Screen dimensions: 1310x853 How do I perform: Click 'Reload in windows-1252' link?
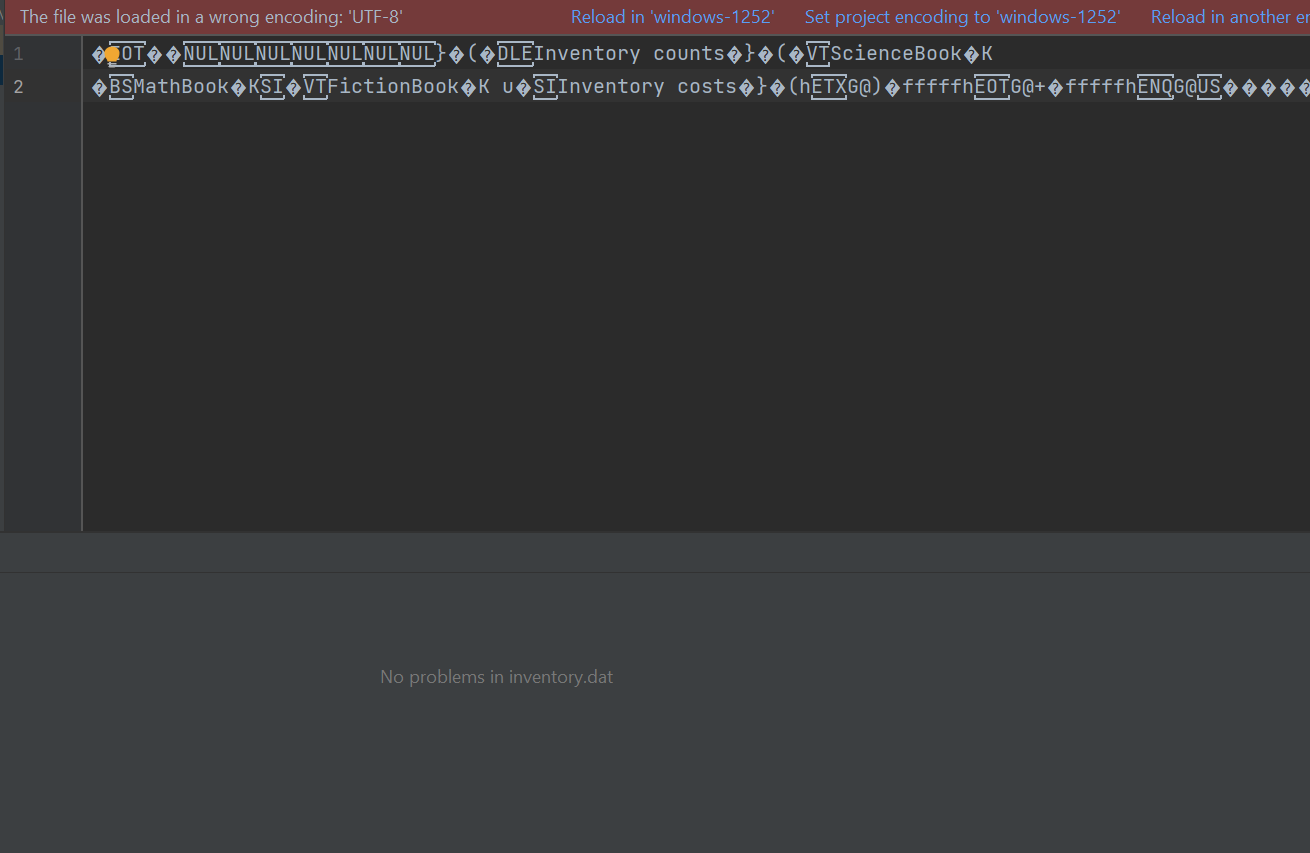click(672, 17)
